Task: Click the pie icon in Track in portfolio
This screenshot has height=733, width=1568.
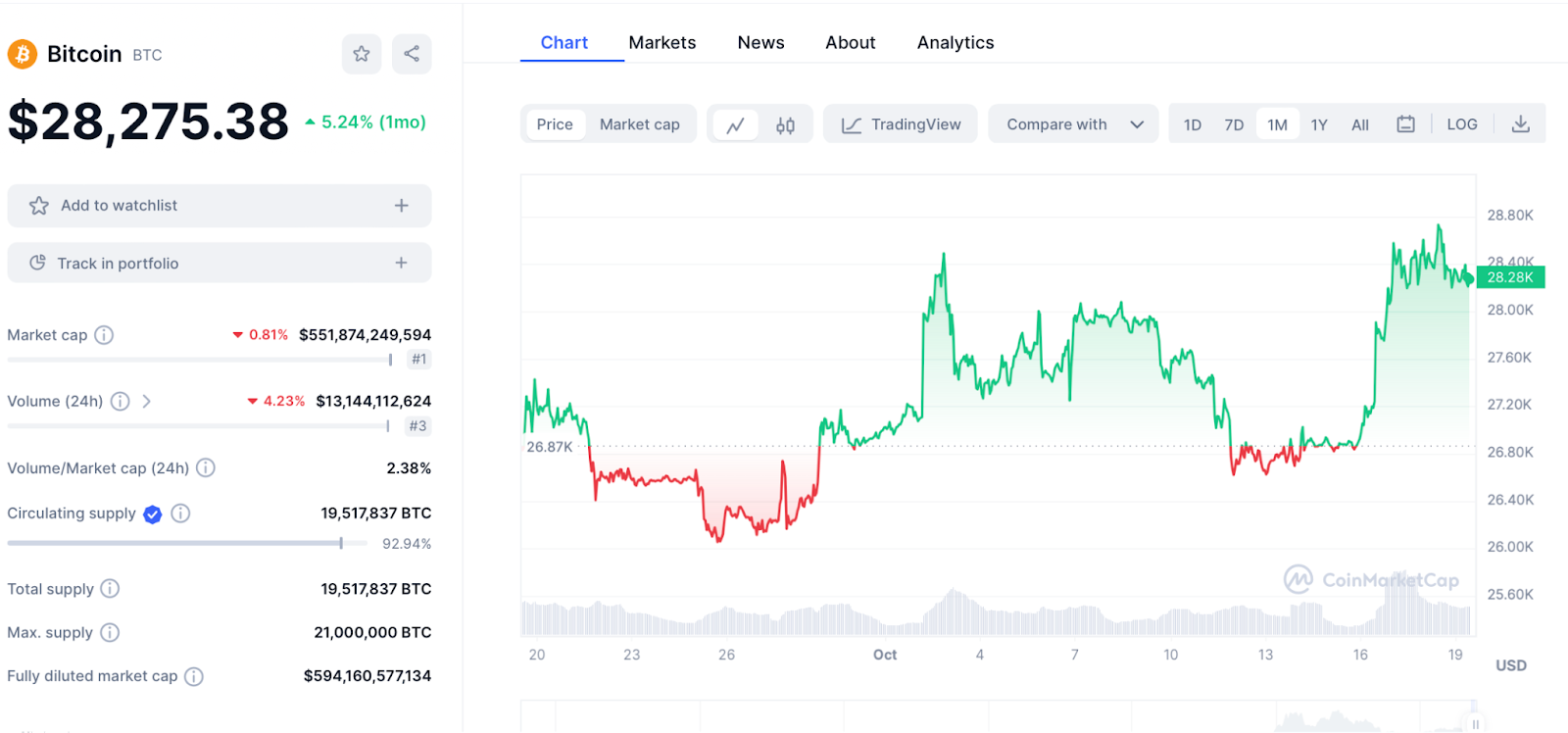Action: [x=38, y=263]
